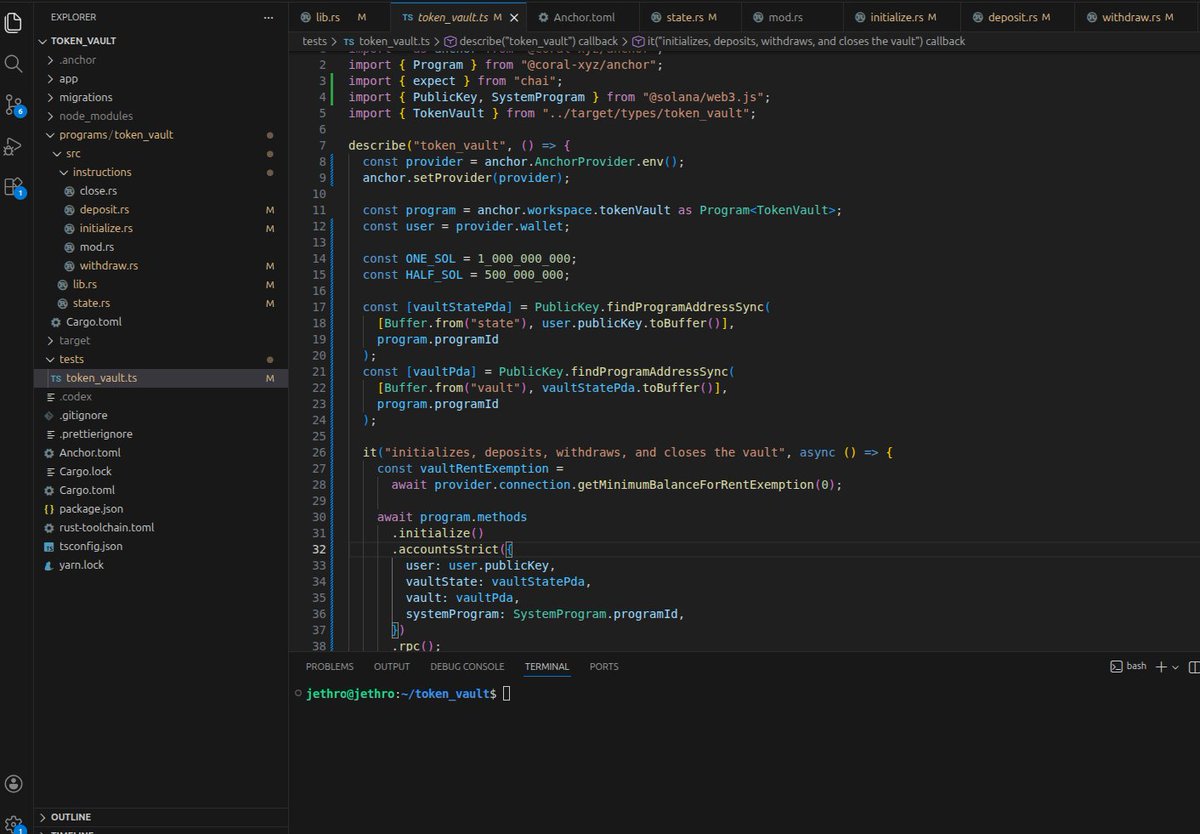Click the tests breadcrumb segment
The image size is (1200, 834).
point(315,41)
